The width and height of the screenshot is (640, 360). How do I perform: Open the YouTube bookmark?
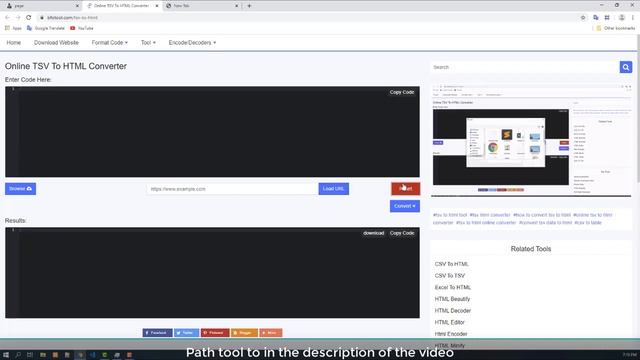click(82, 28)
